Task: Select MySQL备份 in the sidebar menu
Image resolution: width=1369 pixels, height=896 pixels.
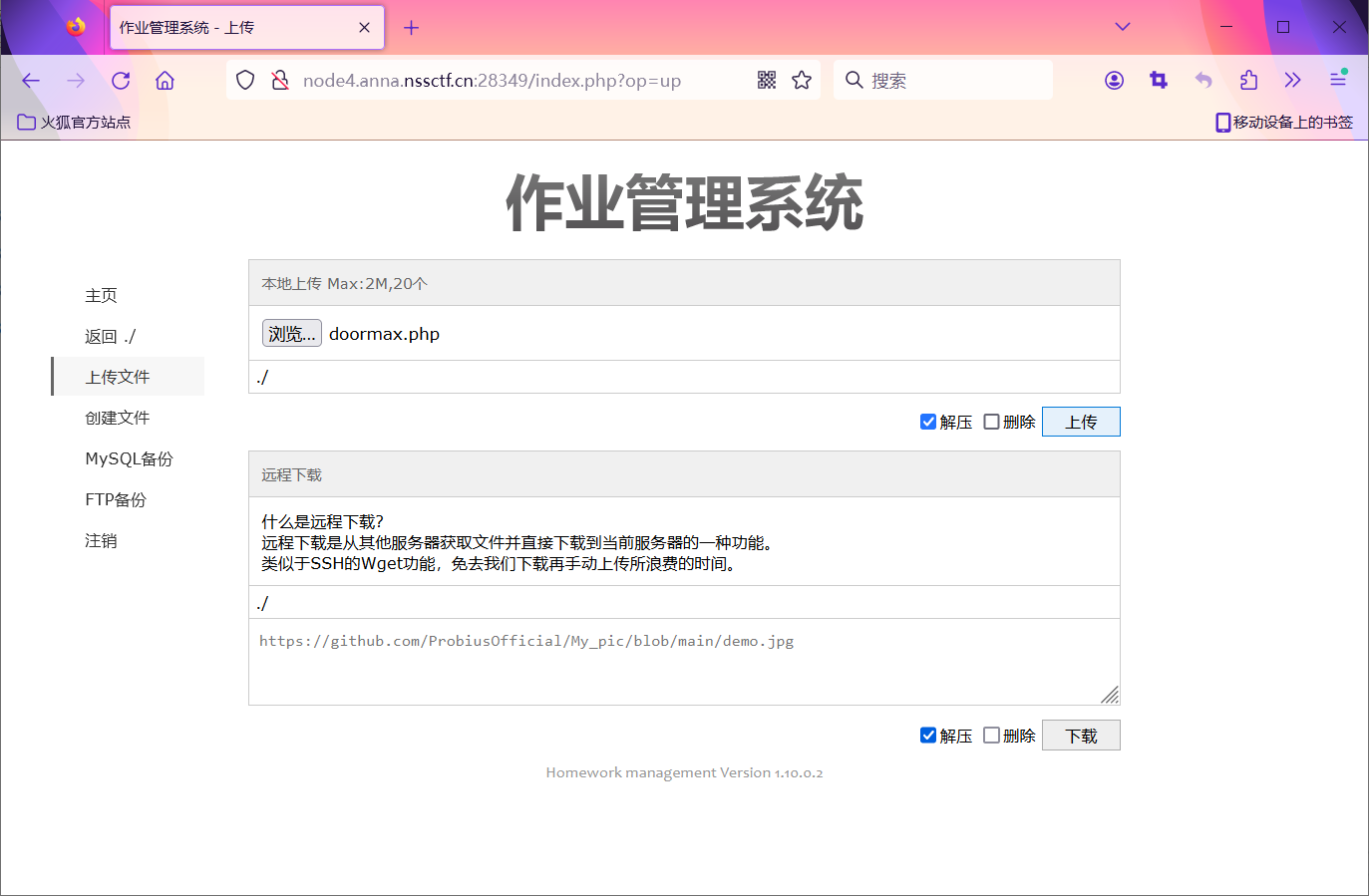Action: [129, 458]
